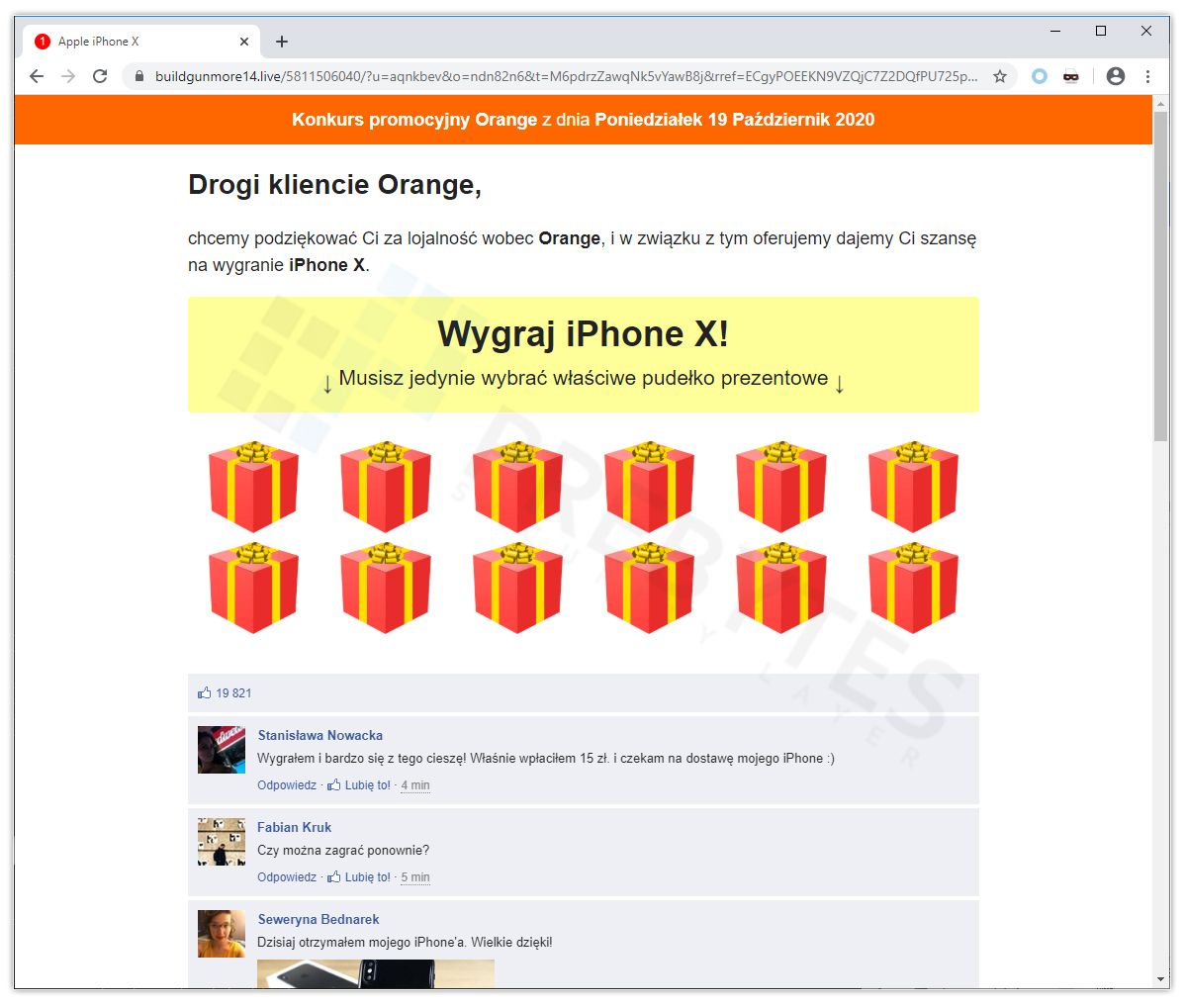Open the incognito-glasses extension icon

click(1071, 76)
